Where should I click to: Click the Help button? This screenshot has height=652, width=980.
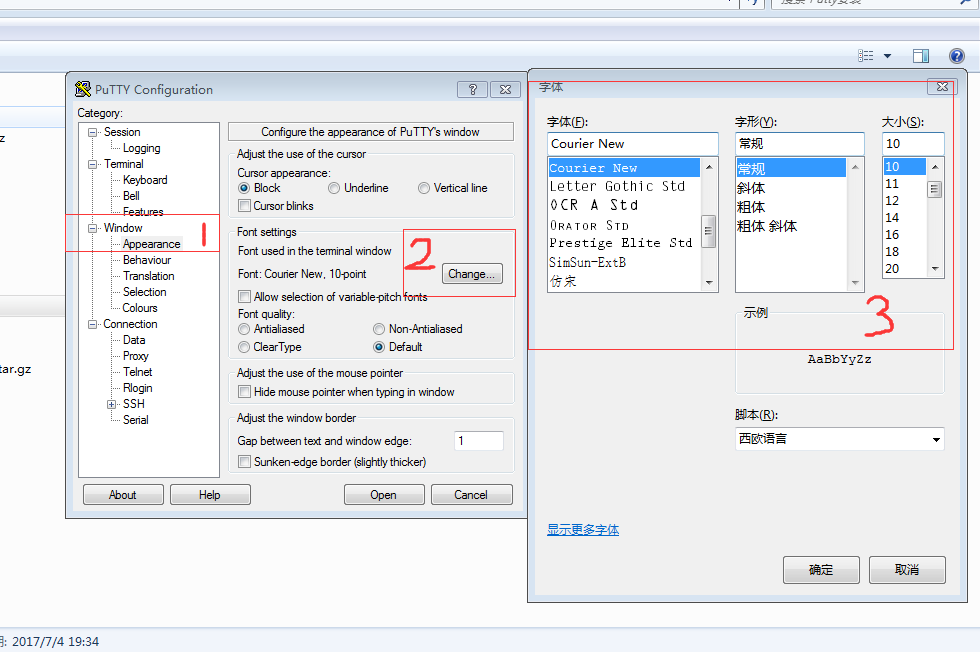210,494
